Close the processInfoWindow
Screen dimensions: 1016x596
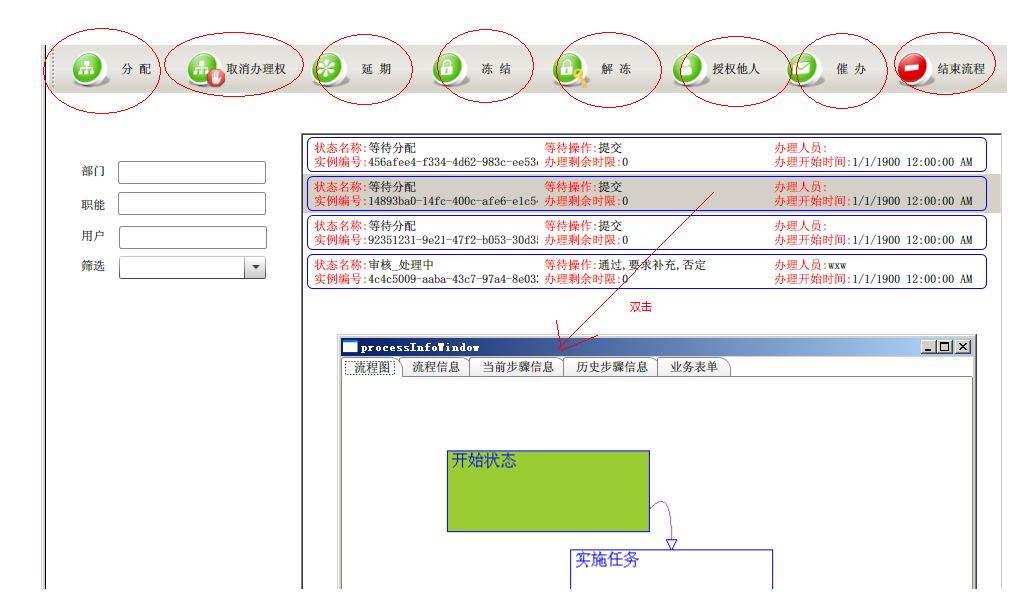[x=963, y=347]
